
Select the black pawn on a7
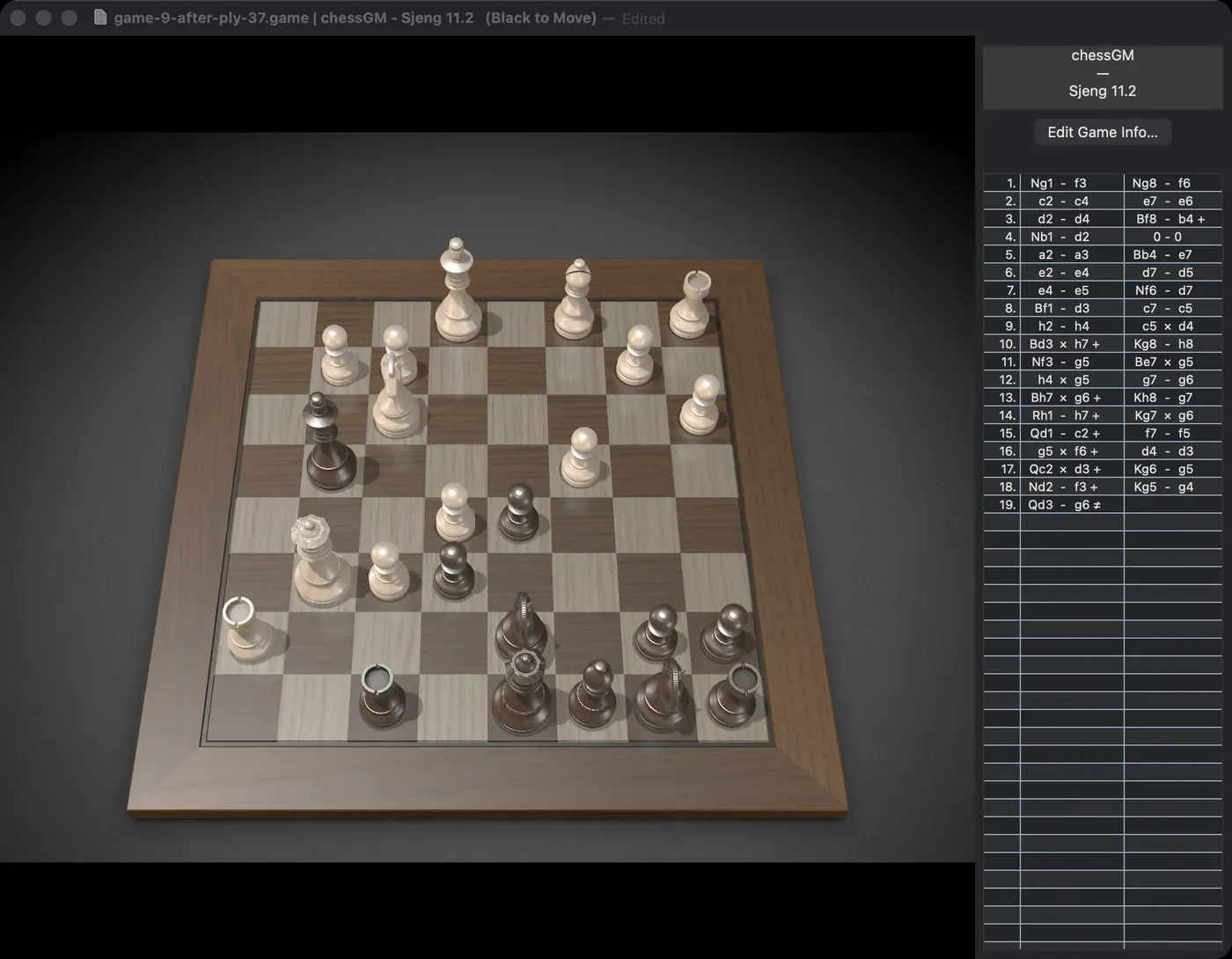[x=725, y=632]
